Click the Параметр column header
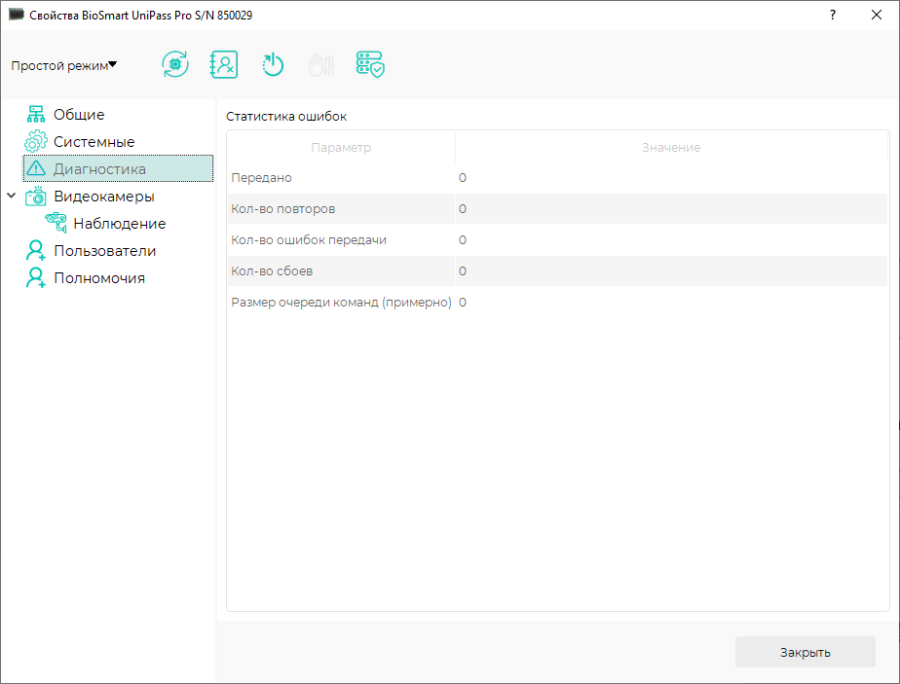 pos(341,147)
